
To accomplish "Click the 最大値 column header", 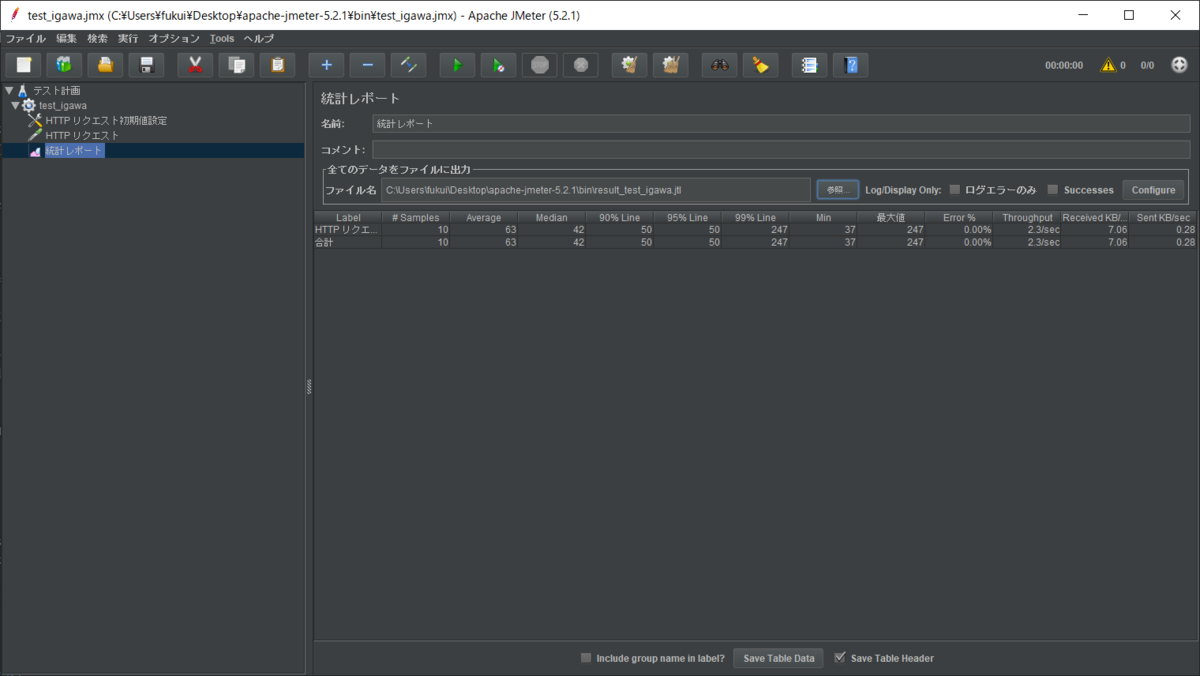I will tap(891, 217).
